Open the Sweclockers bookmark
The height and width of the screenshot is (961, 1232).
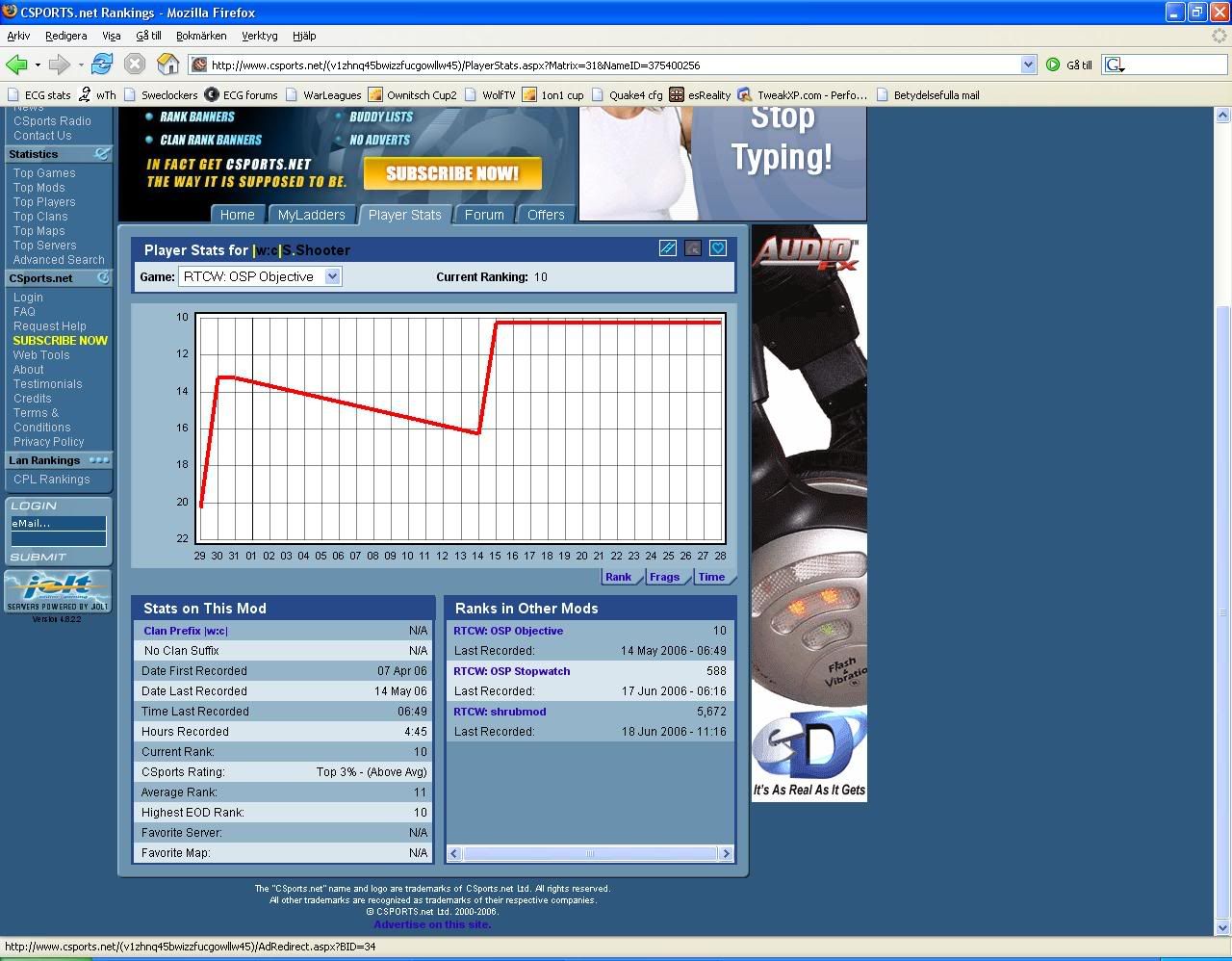160,95
